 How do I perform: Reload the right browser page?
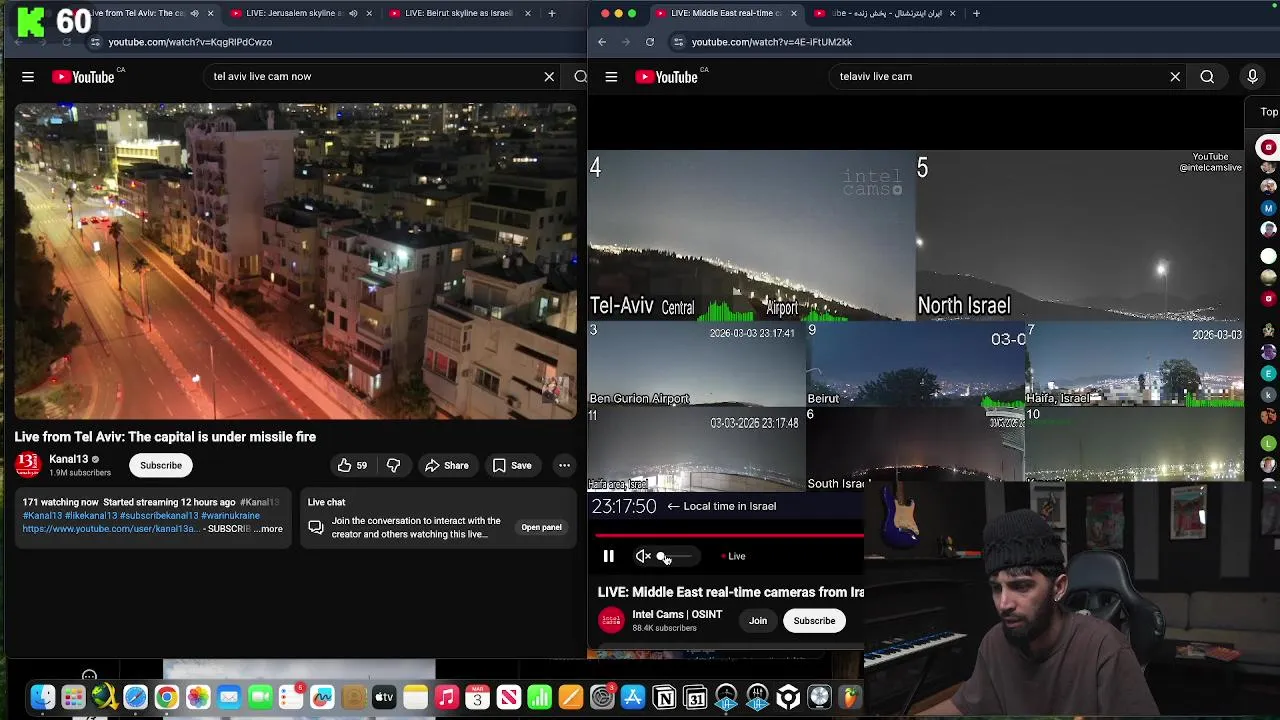tap(650, 42)
